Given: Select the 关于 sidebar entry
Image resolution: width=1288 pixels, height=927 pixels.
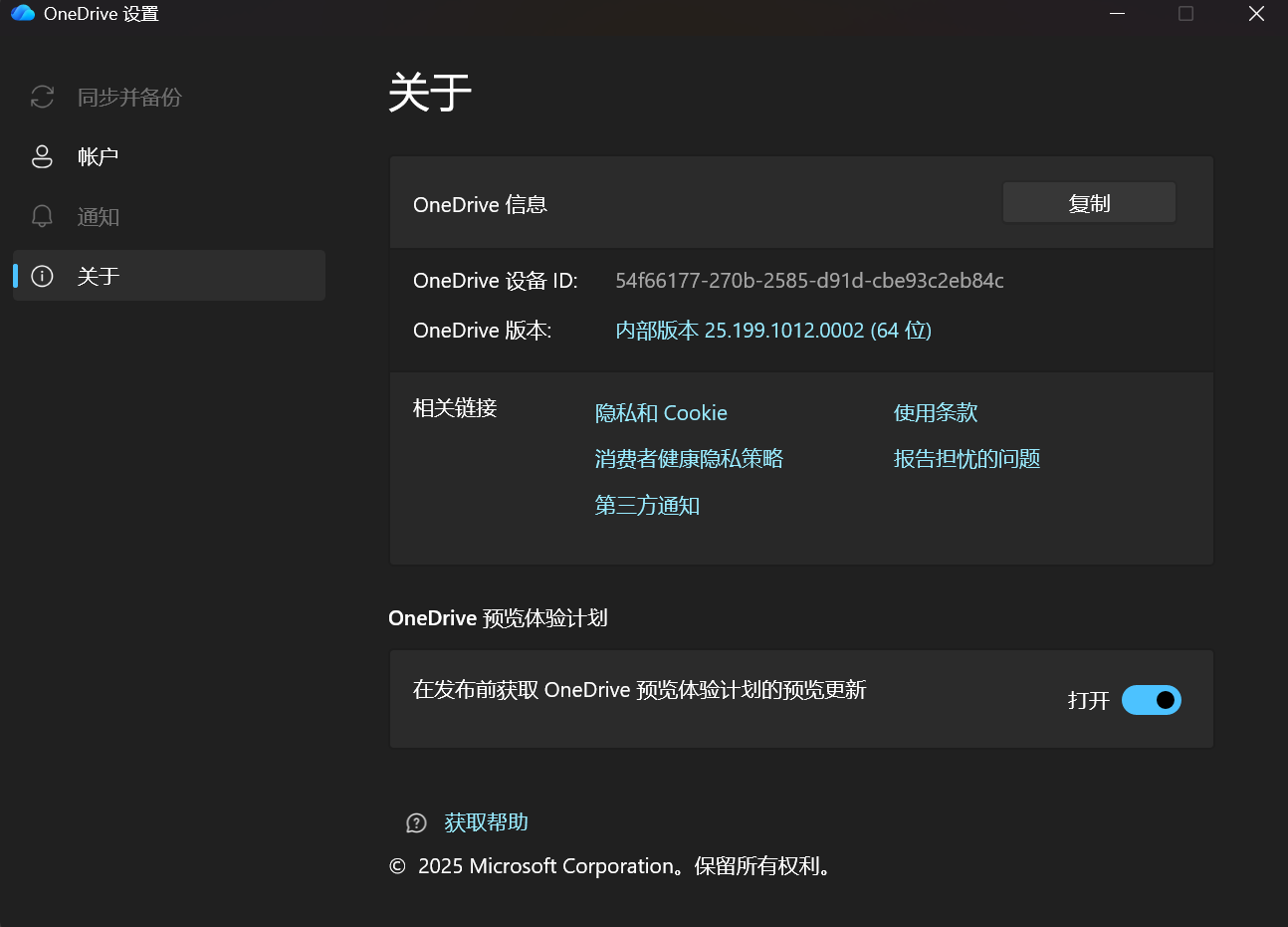Looking at the screenshot, I should click(98, 276).
